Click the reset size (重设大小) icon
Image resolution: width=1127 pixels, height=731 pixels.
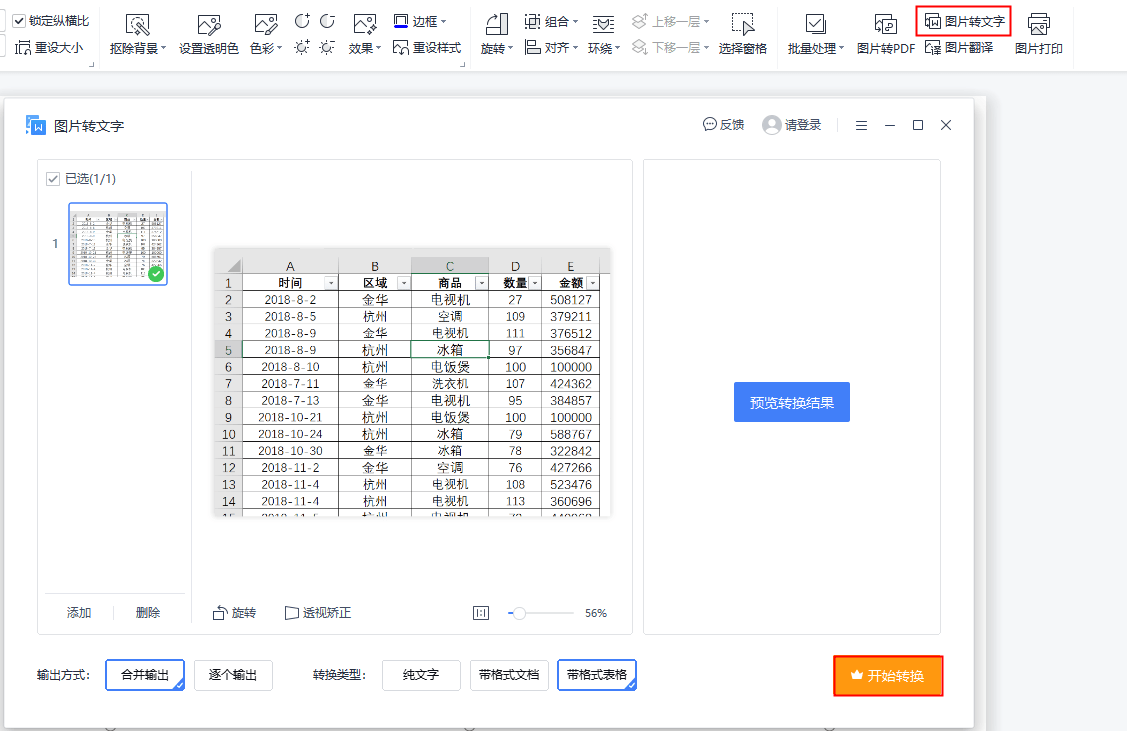[x=23, y=47]
